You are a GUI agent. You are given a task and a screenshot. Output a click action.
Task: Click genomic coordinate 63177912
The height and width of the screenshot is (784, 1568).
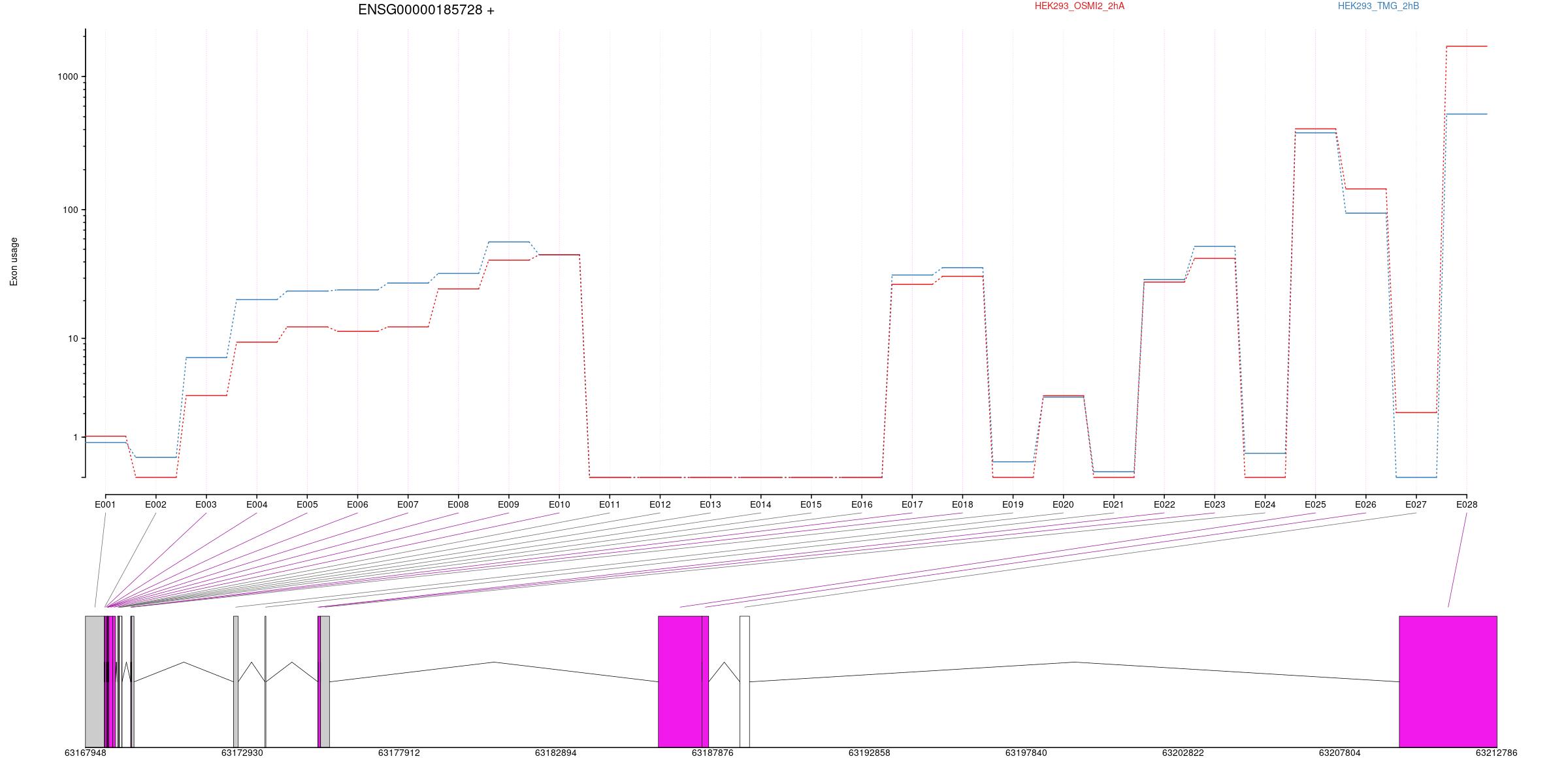(x=399, y=753)
